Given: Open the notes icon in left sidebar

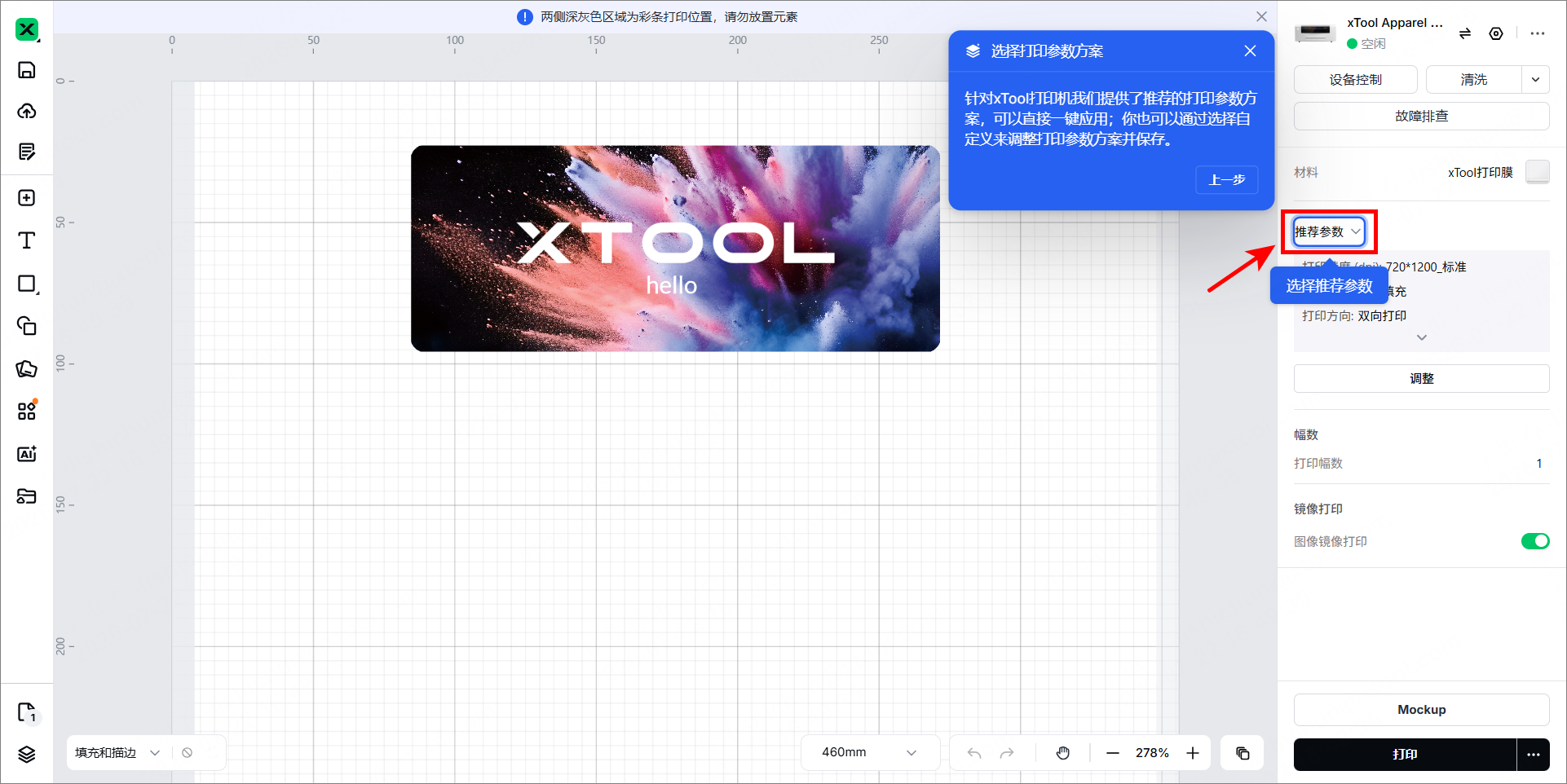Looking at the screenshot, I should pos(27,152).
